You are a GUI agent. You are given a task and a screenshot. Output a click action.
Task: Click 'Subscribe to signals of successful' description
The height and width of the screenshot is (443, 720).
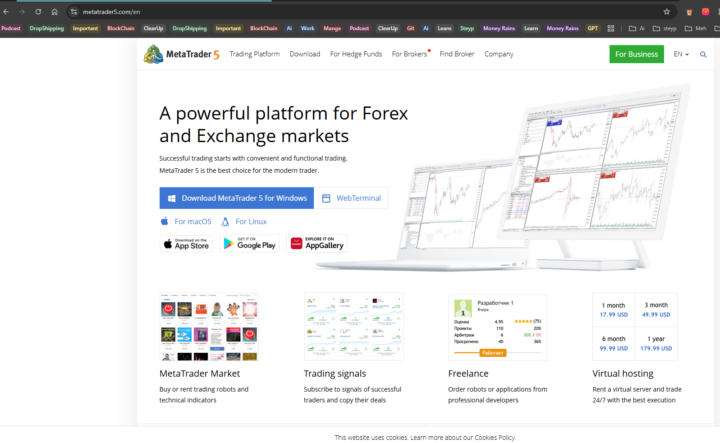click(x=352, y=395)
